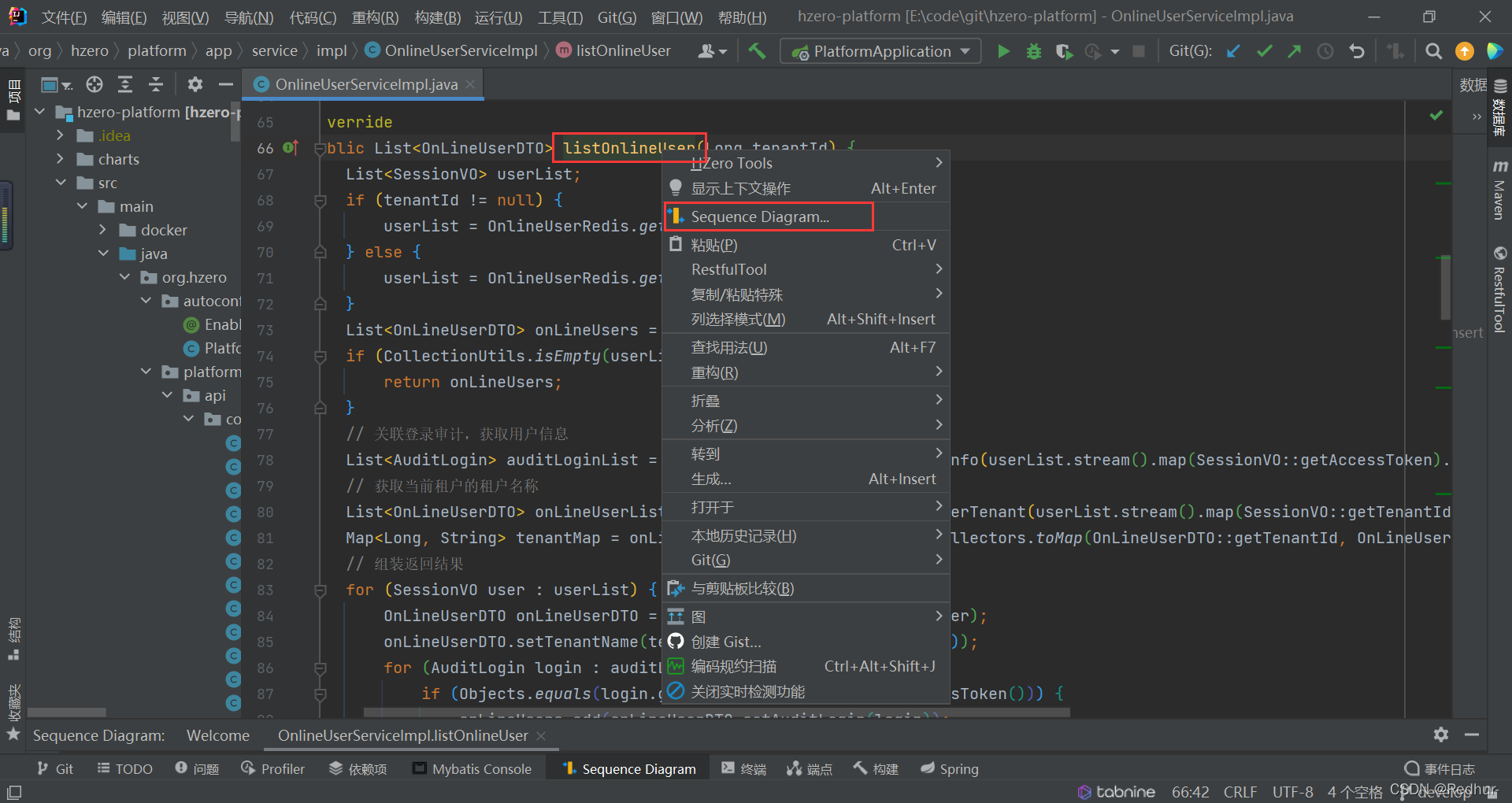Build project with the hammer icon
Image resolution: width=1512 pixels, height=803 pixels.
coord(757,51)
